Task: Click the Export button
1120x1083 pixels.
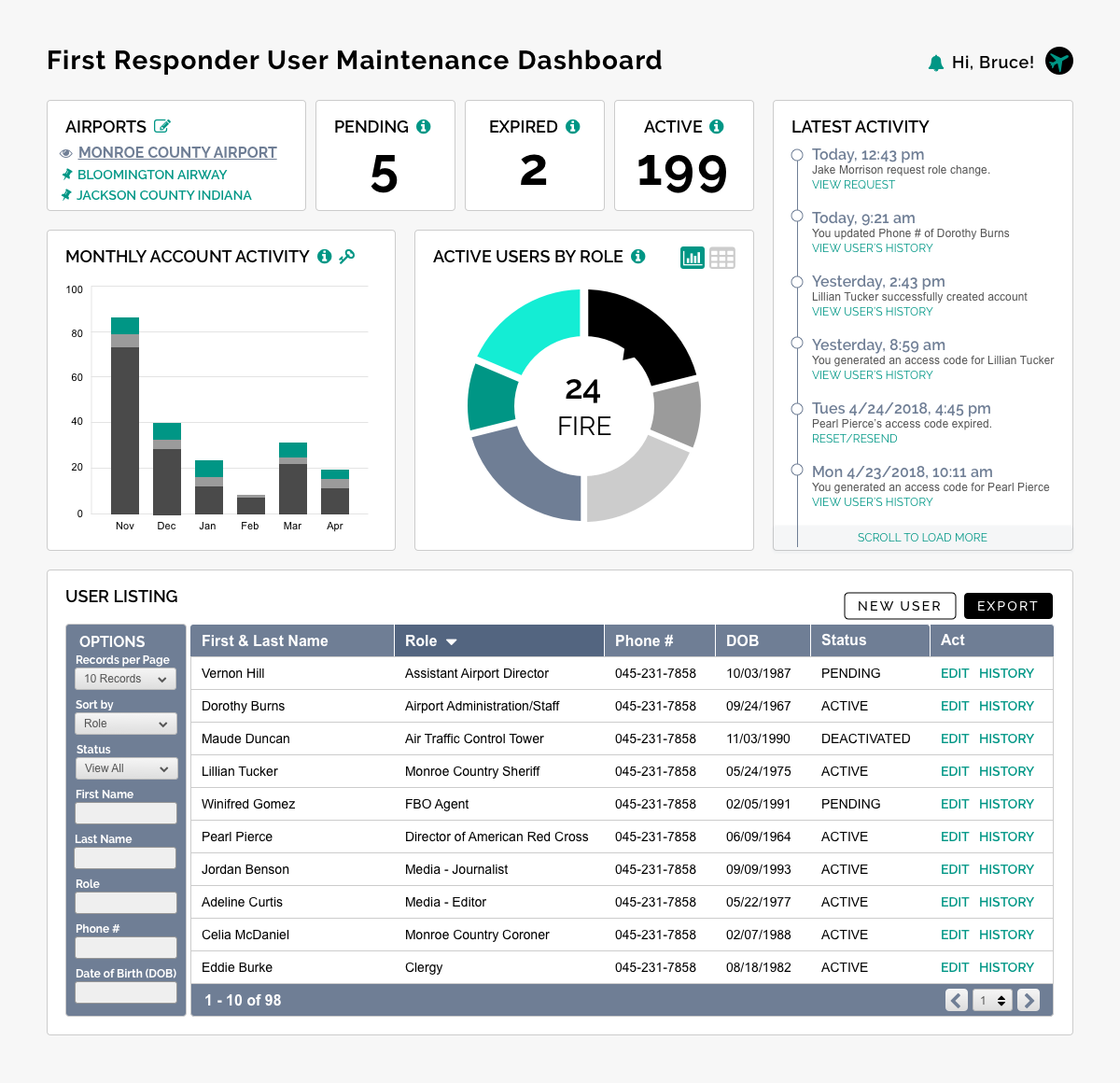Action: (x=1008, y=606)
